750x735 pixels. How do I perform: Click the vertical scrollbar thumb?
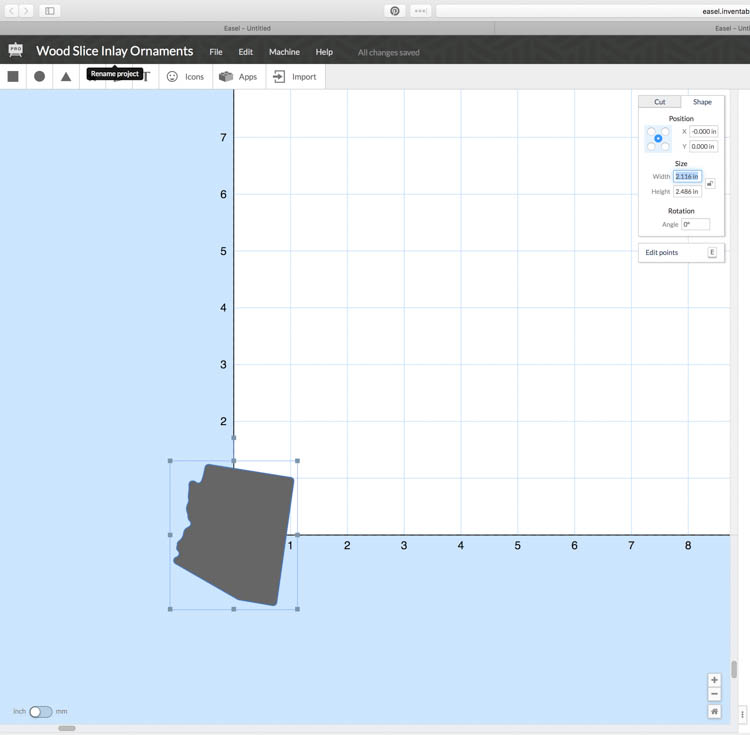click(734, 669)
